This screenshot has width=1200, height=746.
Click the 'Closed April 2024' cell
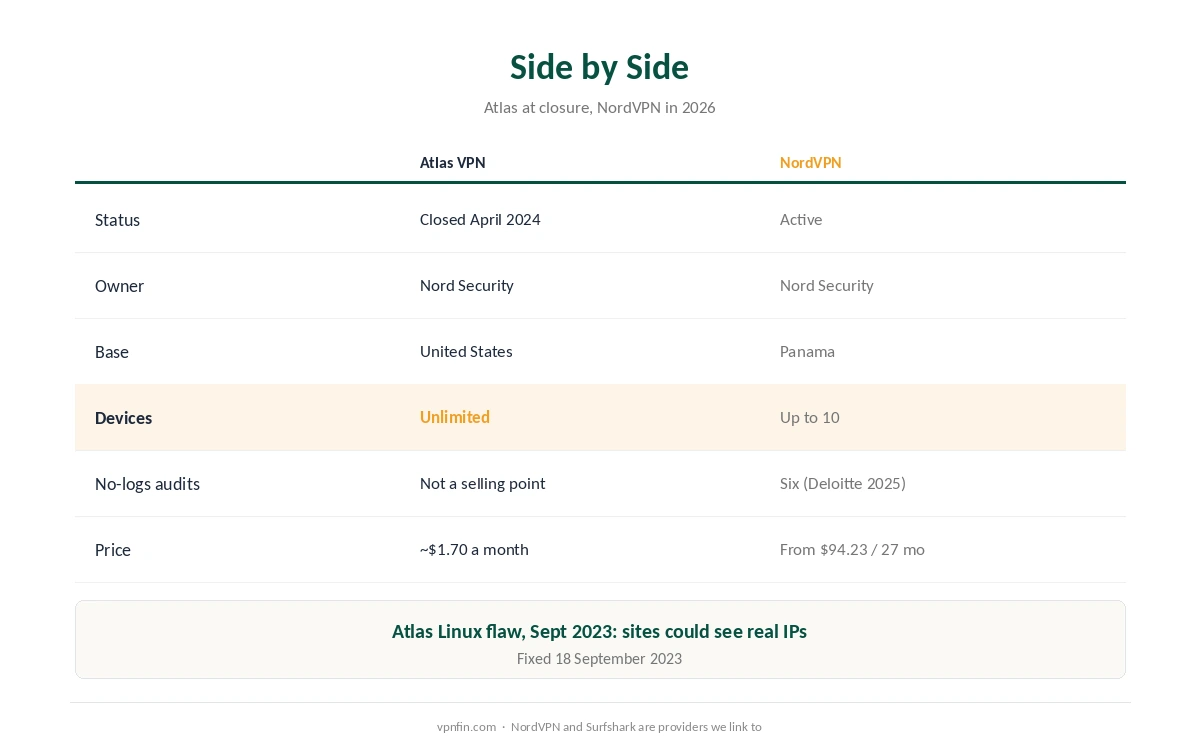coord(480,220)
